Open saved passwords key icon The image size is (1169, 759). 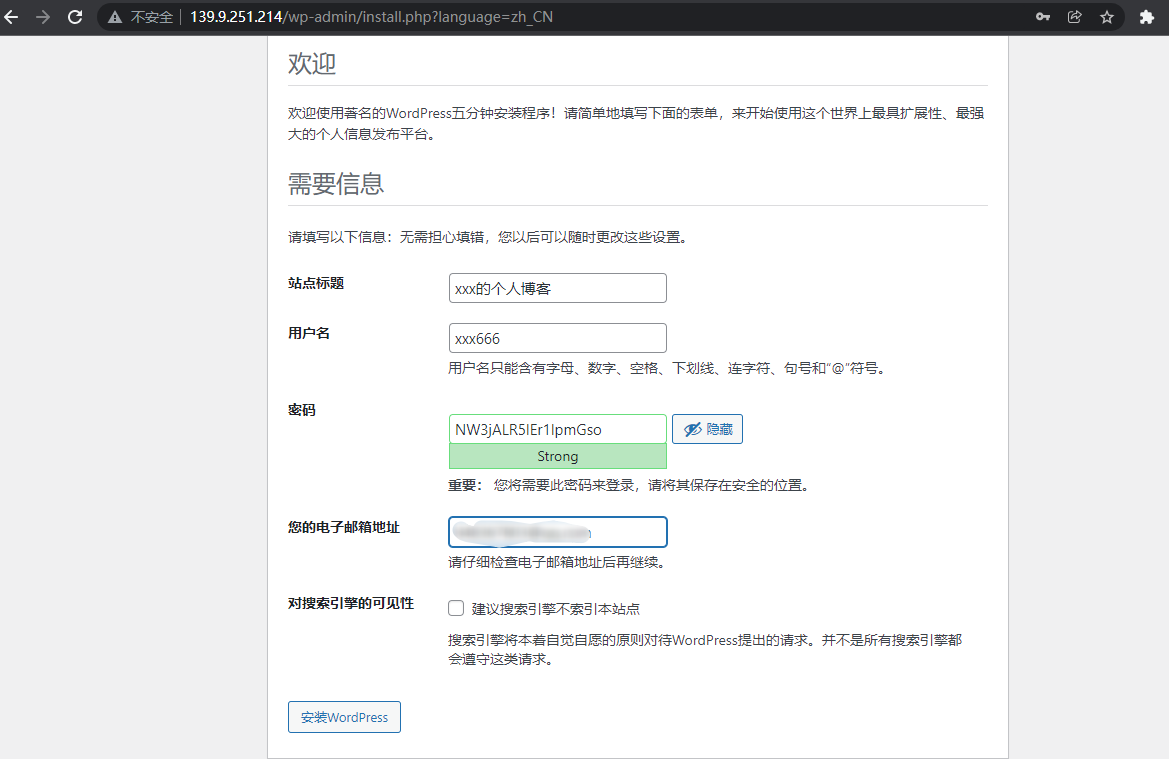pyautogui.click(x=1043, y=16)
